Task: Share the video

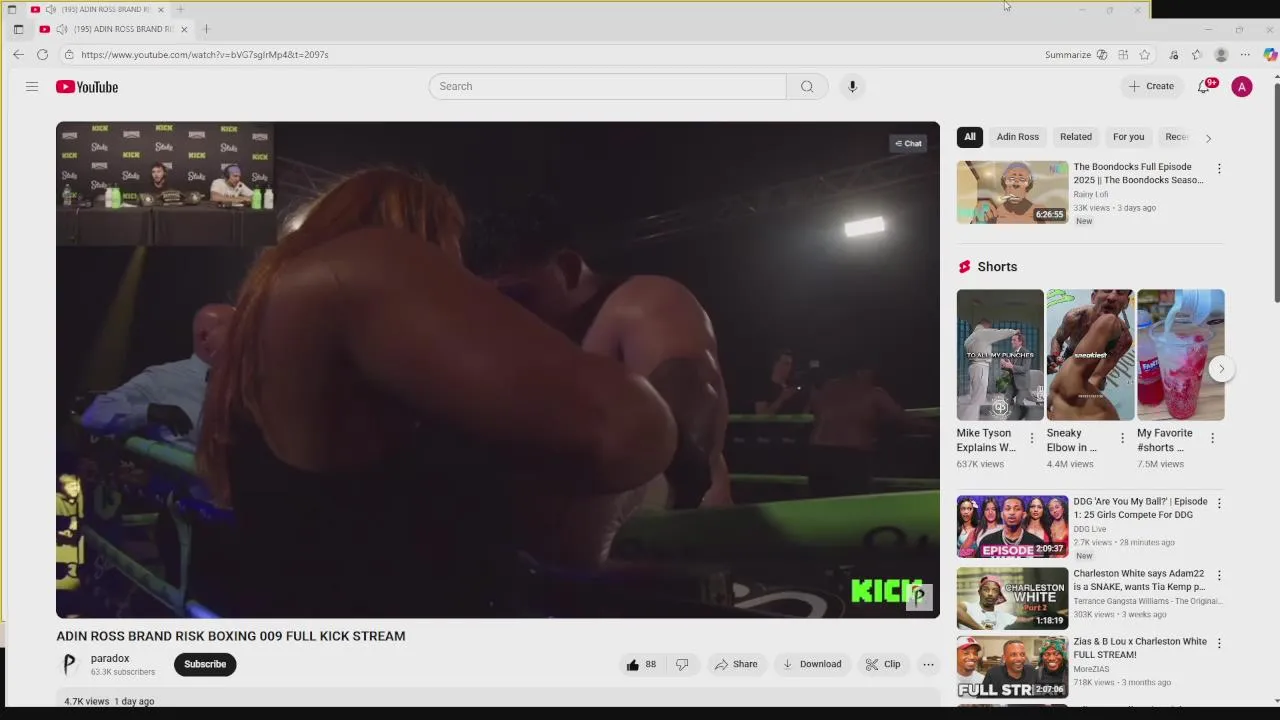Action: tap(736, 664)
